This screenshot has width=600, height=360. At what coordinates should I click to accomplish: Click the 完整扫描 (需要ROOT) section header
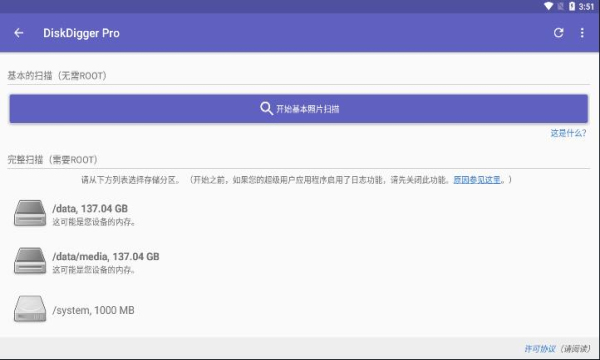coord(52,160)
